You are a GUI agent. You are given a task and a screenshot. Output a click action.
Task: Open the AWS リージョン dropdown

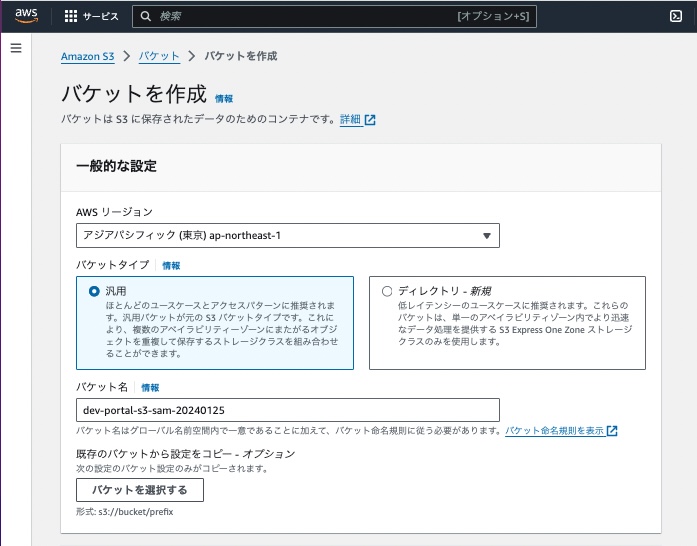tap(288, 236)
